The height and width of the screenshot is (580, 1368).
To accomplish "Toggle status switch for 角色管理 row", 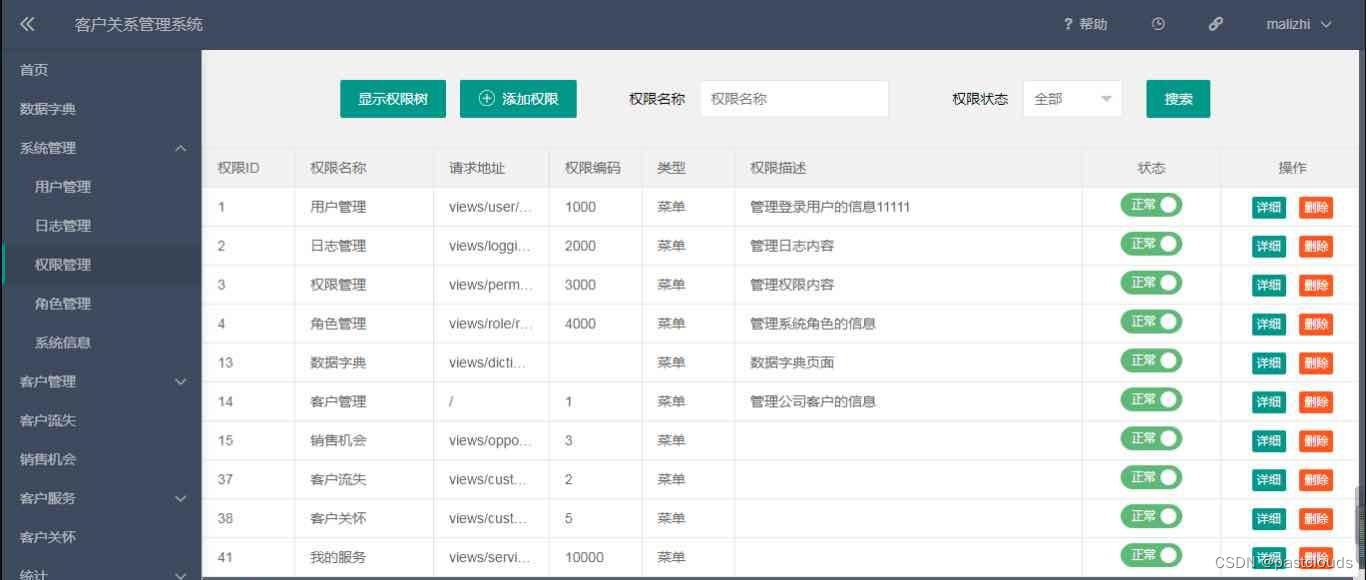I will (1151, 322).
